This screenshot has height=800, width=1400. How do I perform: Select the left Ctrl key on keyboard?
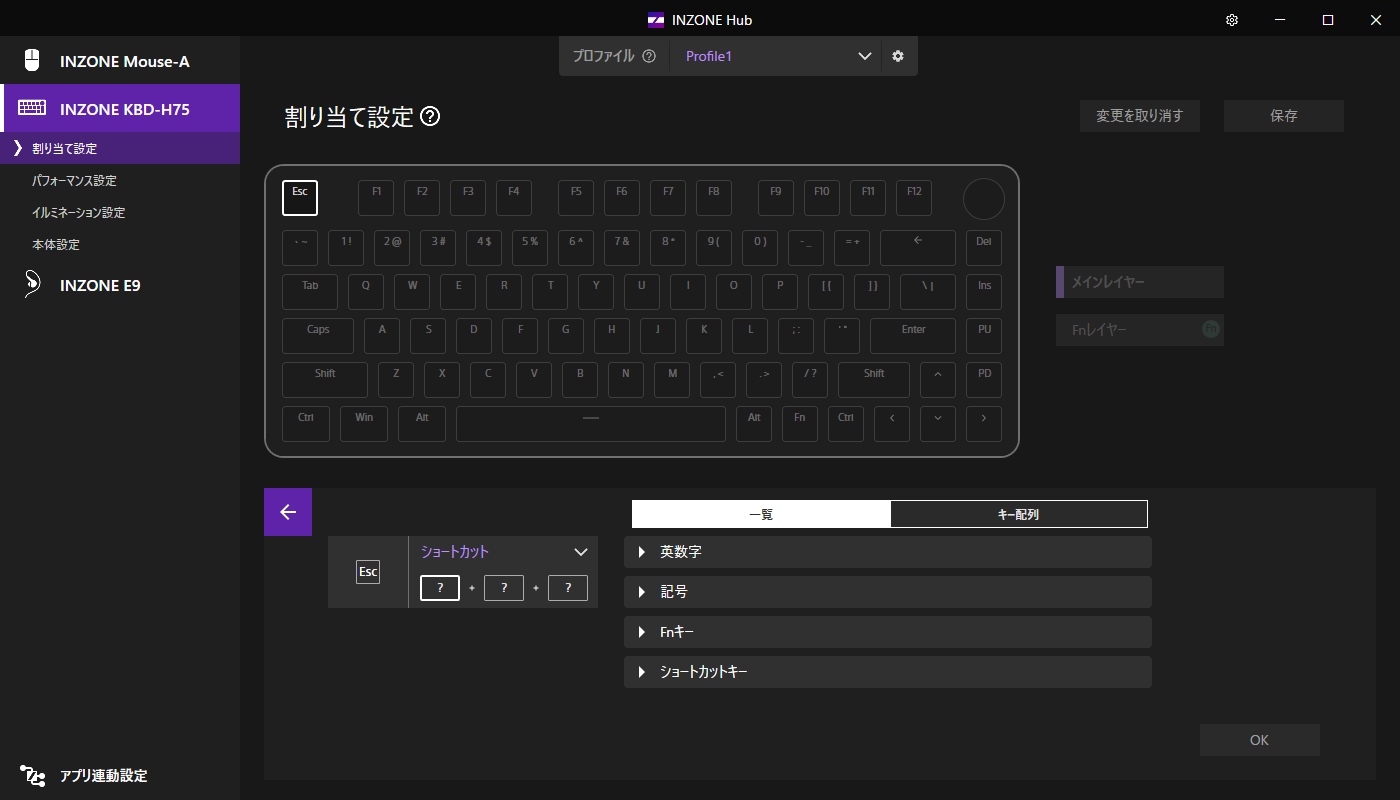pos(306,424)
